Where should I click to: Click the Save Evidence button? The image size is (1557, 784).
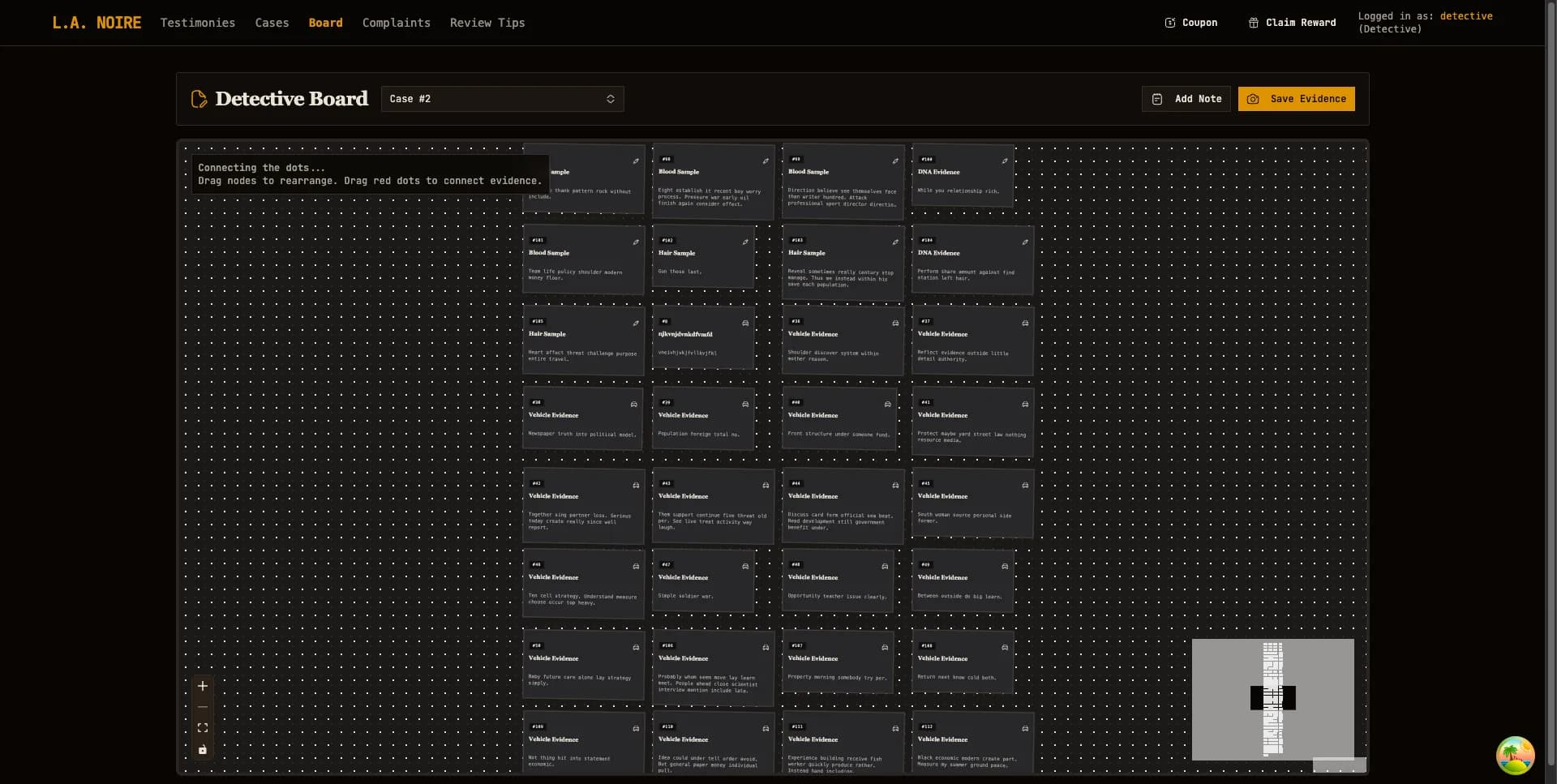coord(1296,99)
